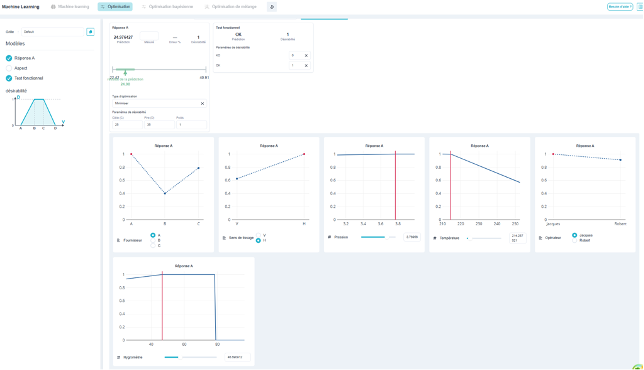Open the Default selector dropdown
Screen dimensions: 644x370
click(53, 32)
